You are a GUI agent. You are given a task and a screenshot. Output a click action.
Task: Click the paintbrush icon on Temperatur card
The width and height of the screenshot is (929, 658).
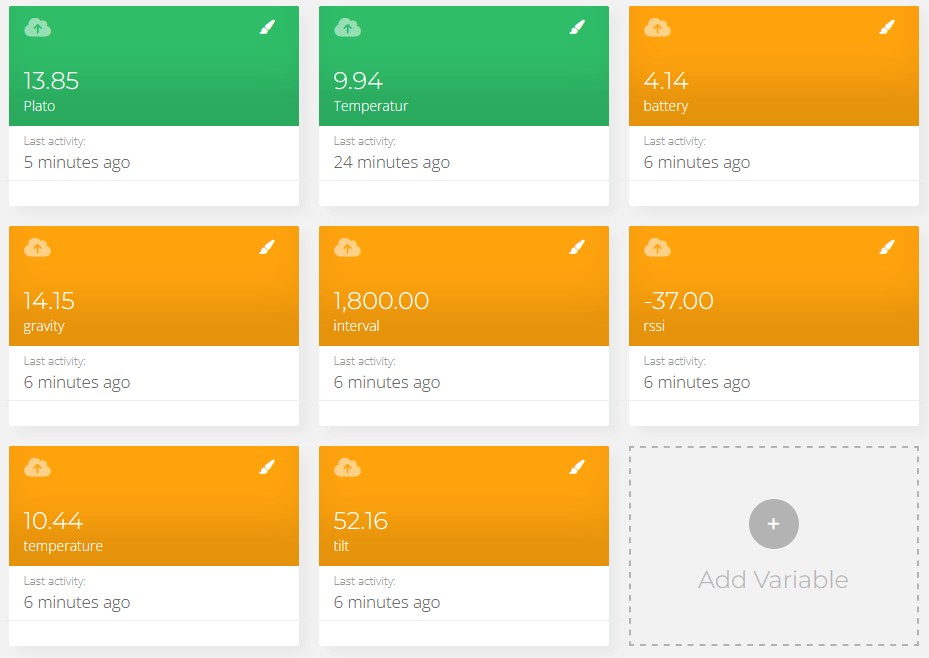click(x=577, y=27)
